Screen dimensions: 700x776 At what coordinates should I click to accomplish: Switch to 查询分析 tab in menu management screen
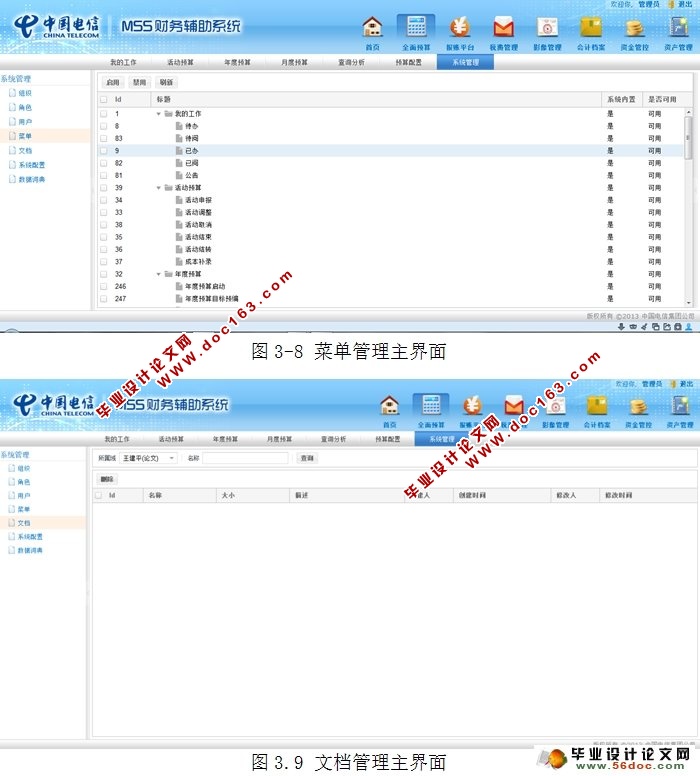point(351,62)
